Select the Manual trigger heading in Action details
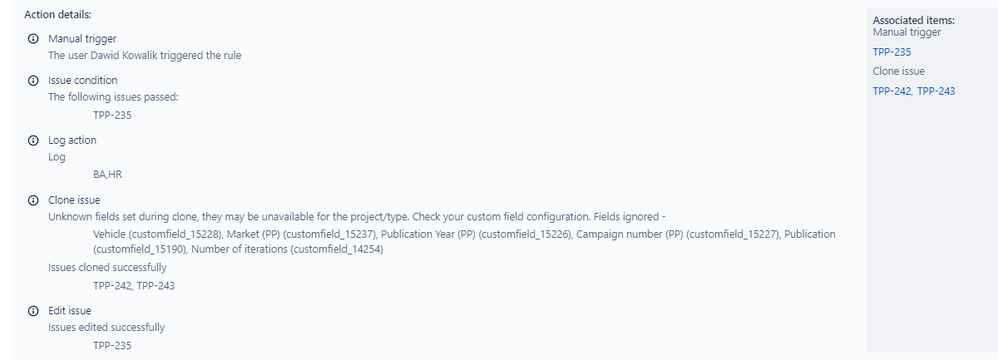The image size is (998, 360). tap(82, 39)
